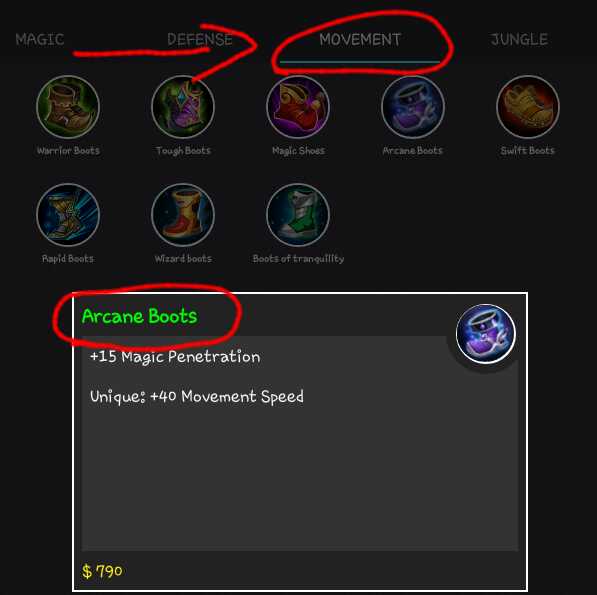Click the +15 Magic Penetration stat line
Viewport: 597px width, 595px height.
click(175, 357)
